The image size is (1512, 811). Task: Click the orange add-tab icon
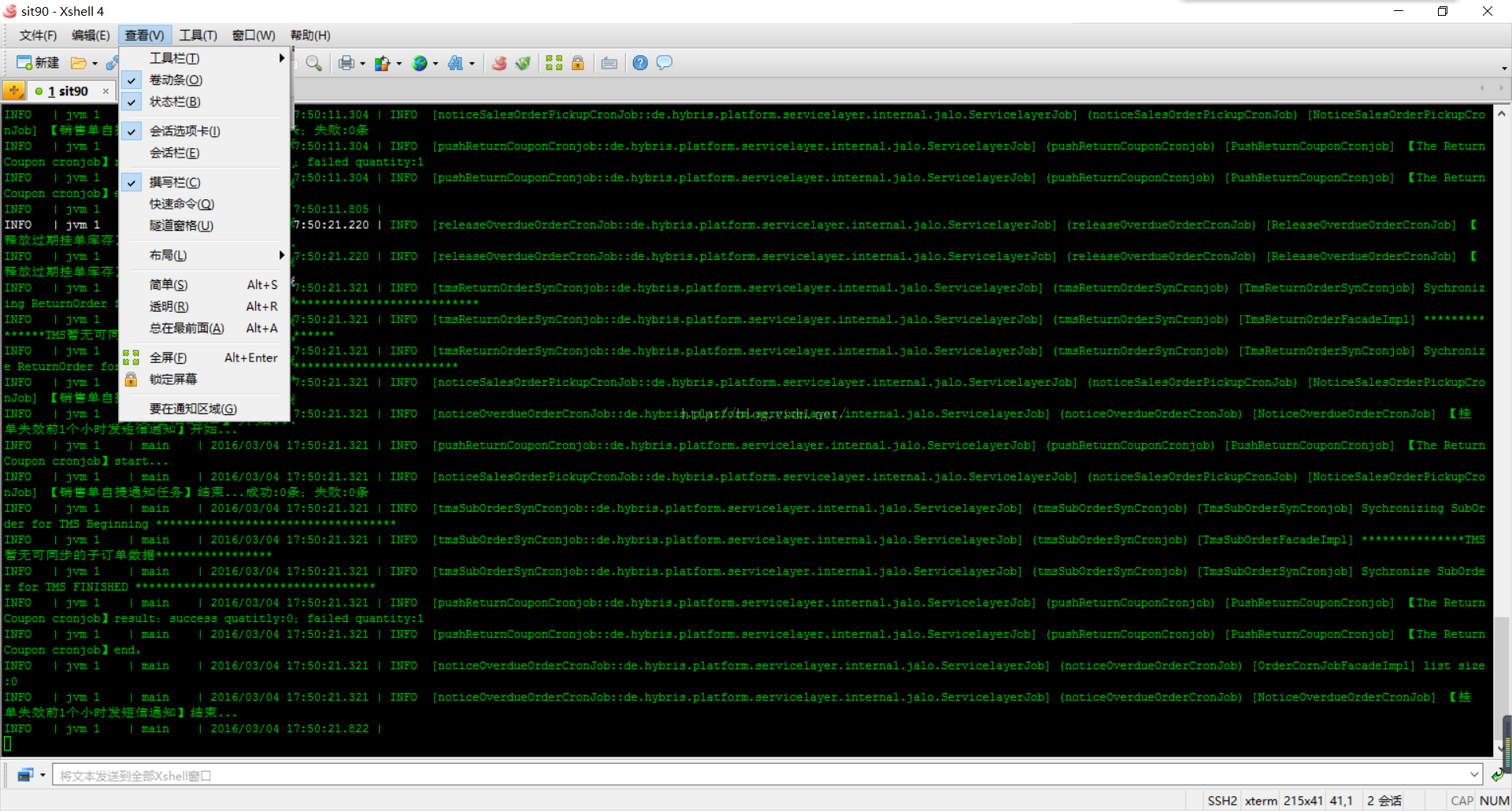(13, 91)
